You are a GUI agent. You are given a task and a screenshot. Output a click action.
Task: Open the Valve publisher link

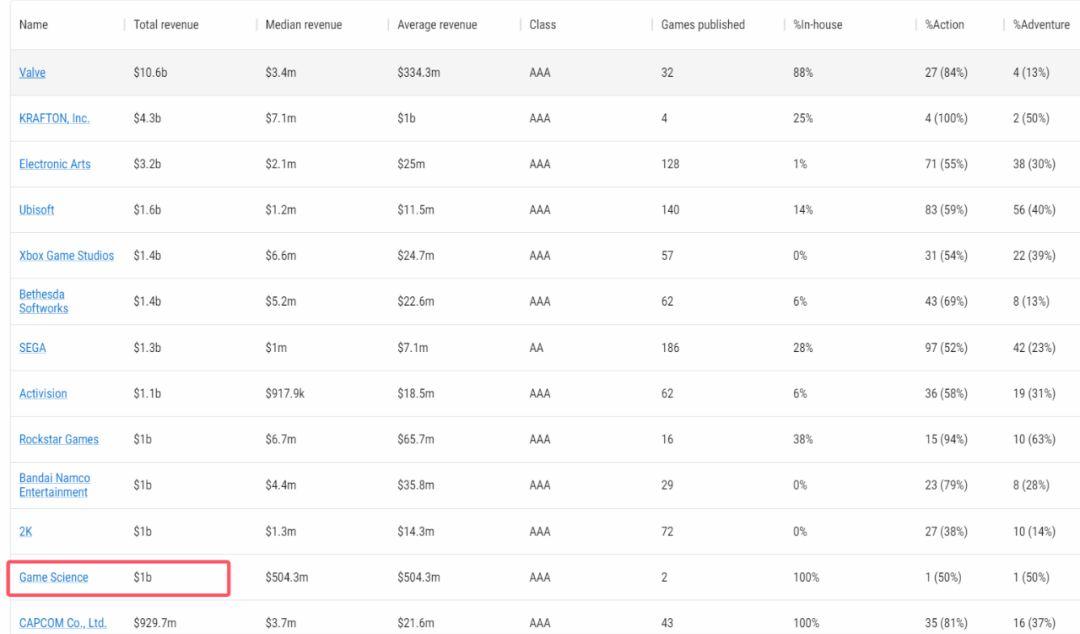point(34,72)
